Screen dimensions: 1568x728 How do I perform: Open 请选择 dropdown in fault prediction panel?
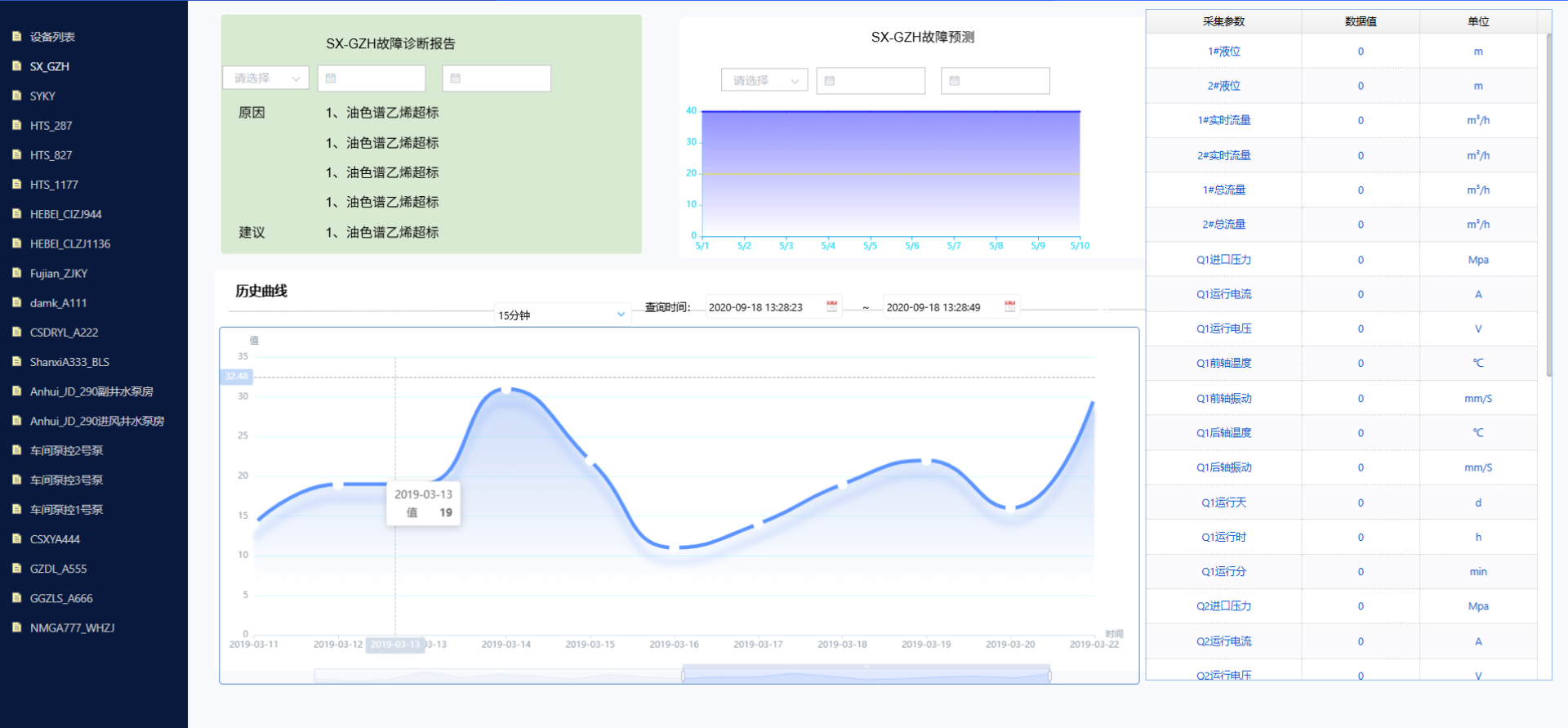click(x=764, y=81)
